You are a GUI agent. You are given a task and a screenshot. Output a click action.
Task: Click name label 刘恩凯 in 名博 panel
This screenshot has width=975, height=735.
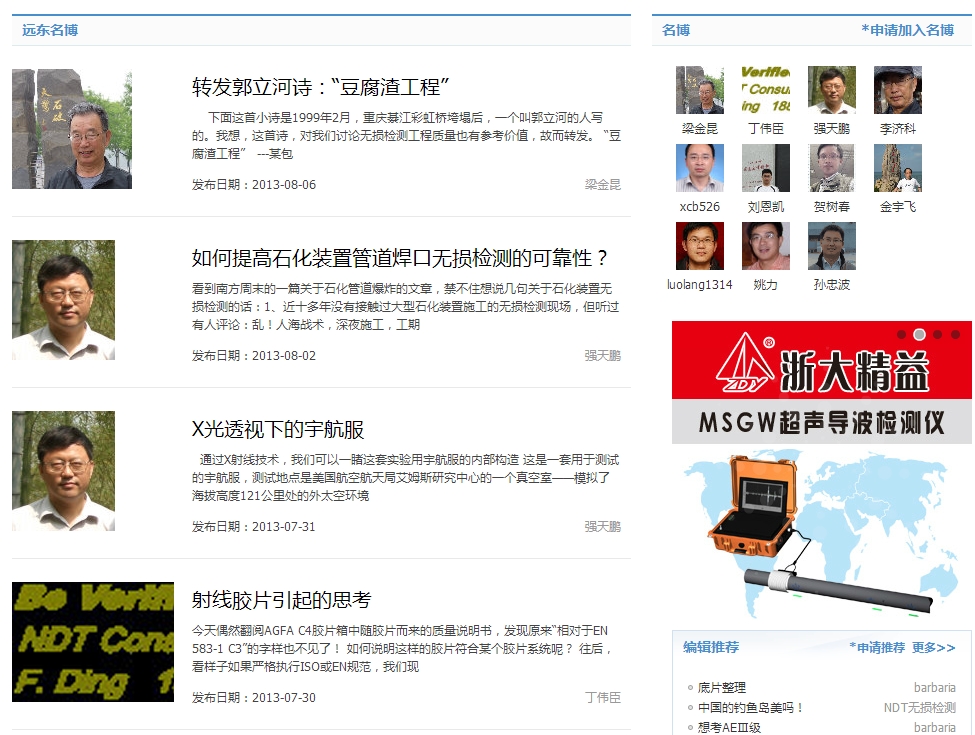[765, 206]
